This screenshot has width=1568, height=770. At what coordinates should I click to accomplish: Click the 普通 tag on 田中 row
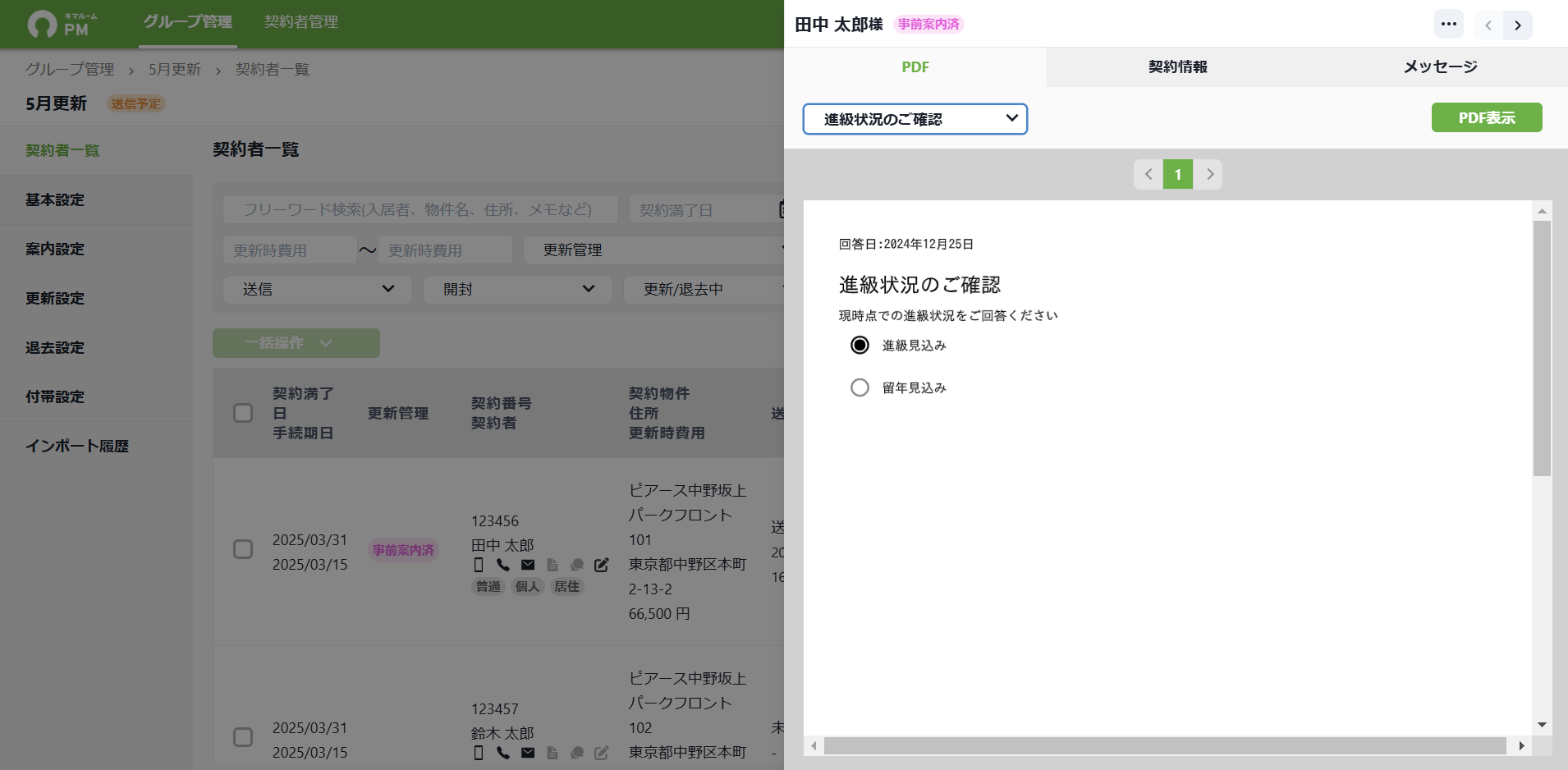[x=488, y=586]
